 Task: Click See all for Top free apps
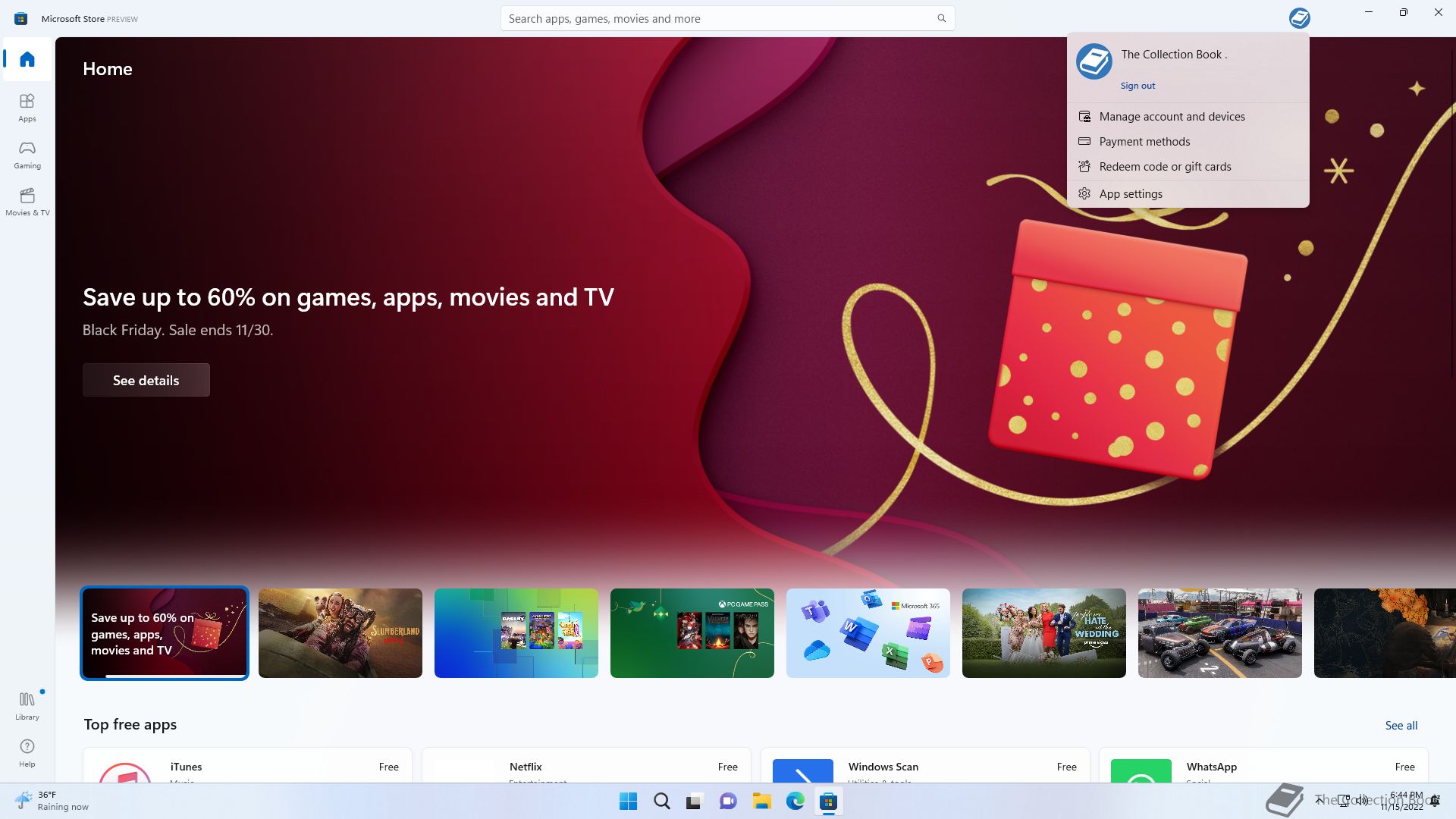(x=1401, y=726)
